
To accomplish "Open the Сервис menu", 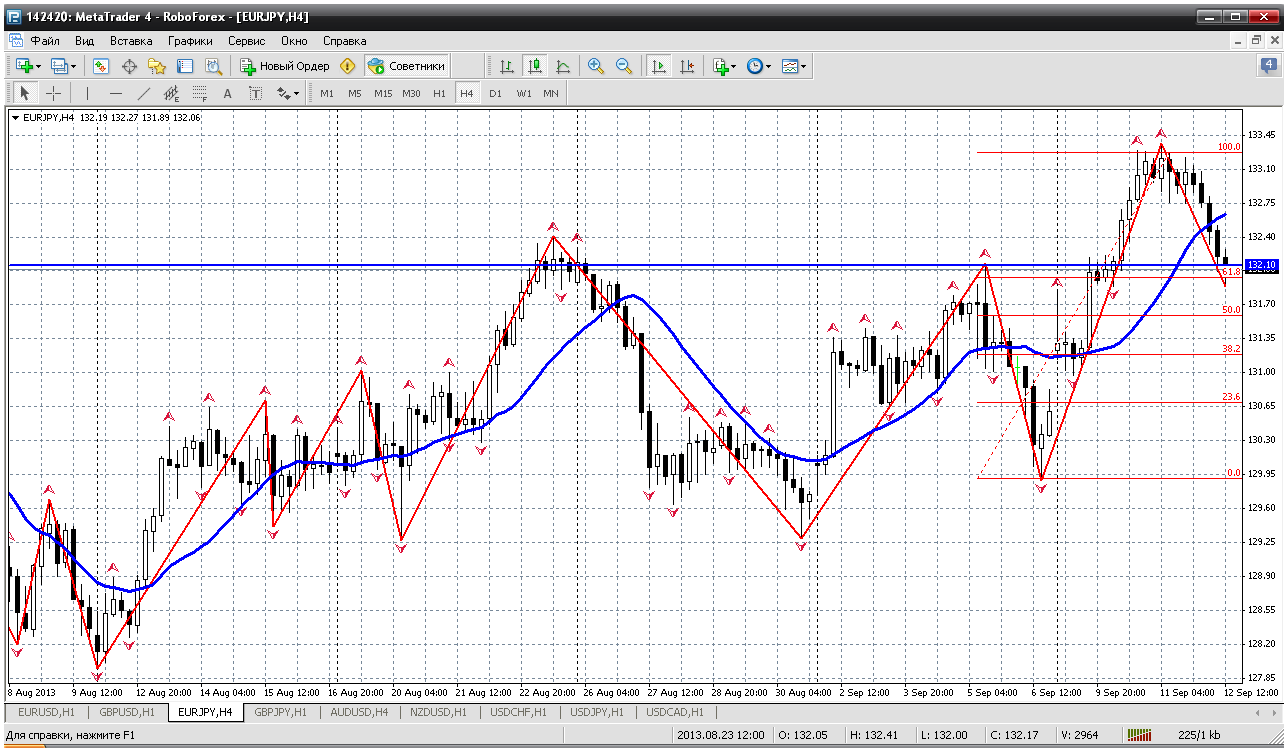I will (246, 41).
